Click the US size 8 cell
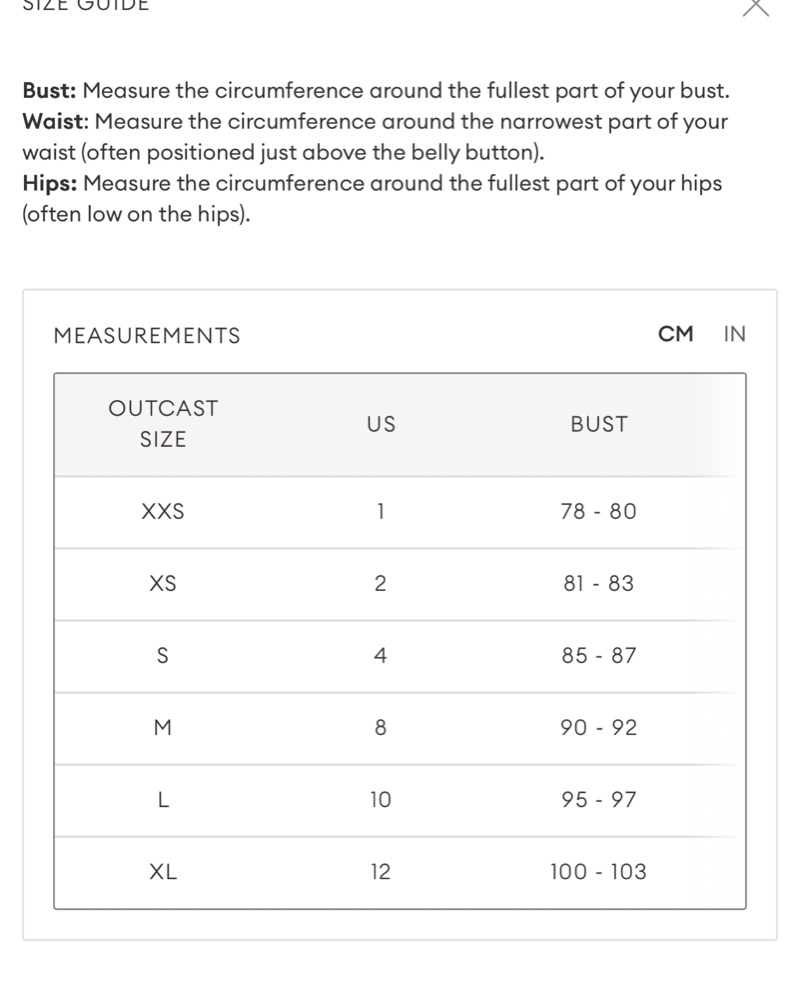Screen dimensions: 801x1001 [x=380, y=728]
